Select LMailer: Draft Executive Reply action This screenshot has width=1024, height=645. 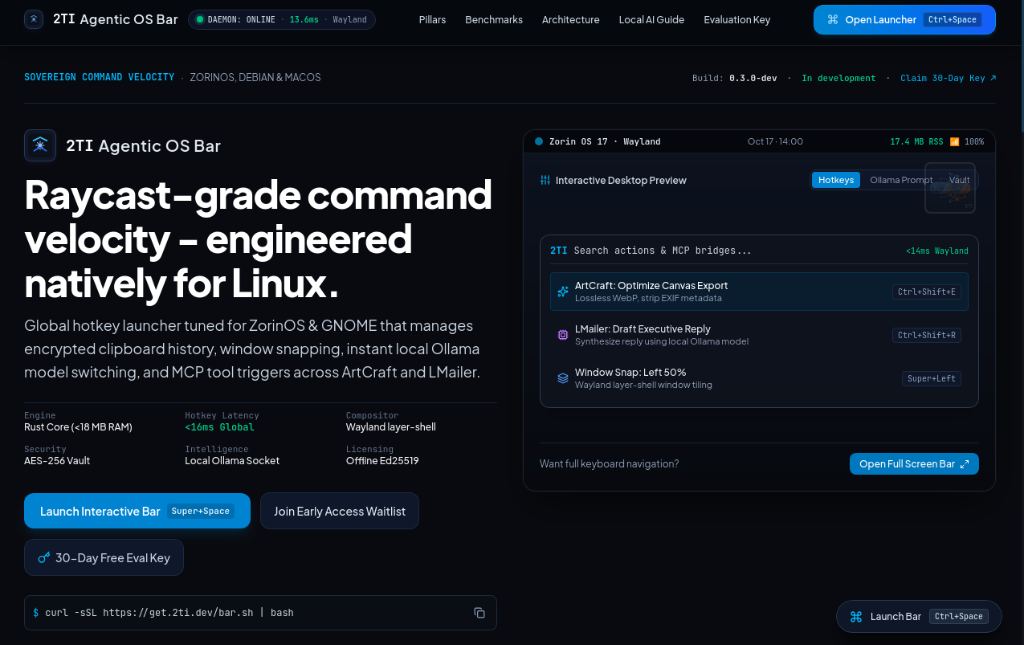[759, 335]
